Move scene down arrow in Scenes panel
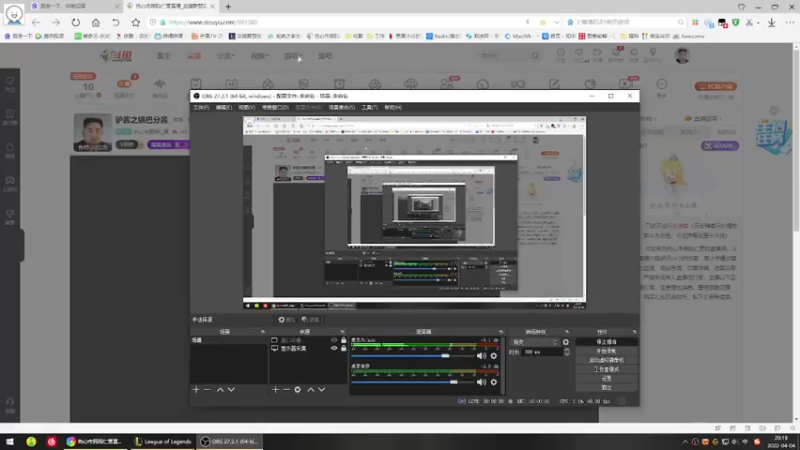This screenshot has height=450, width=800. coord(231,390)
